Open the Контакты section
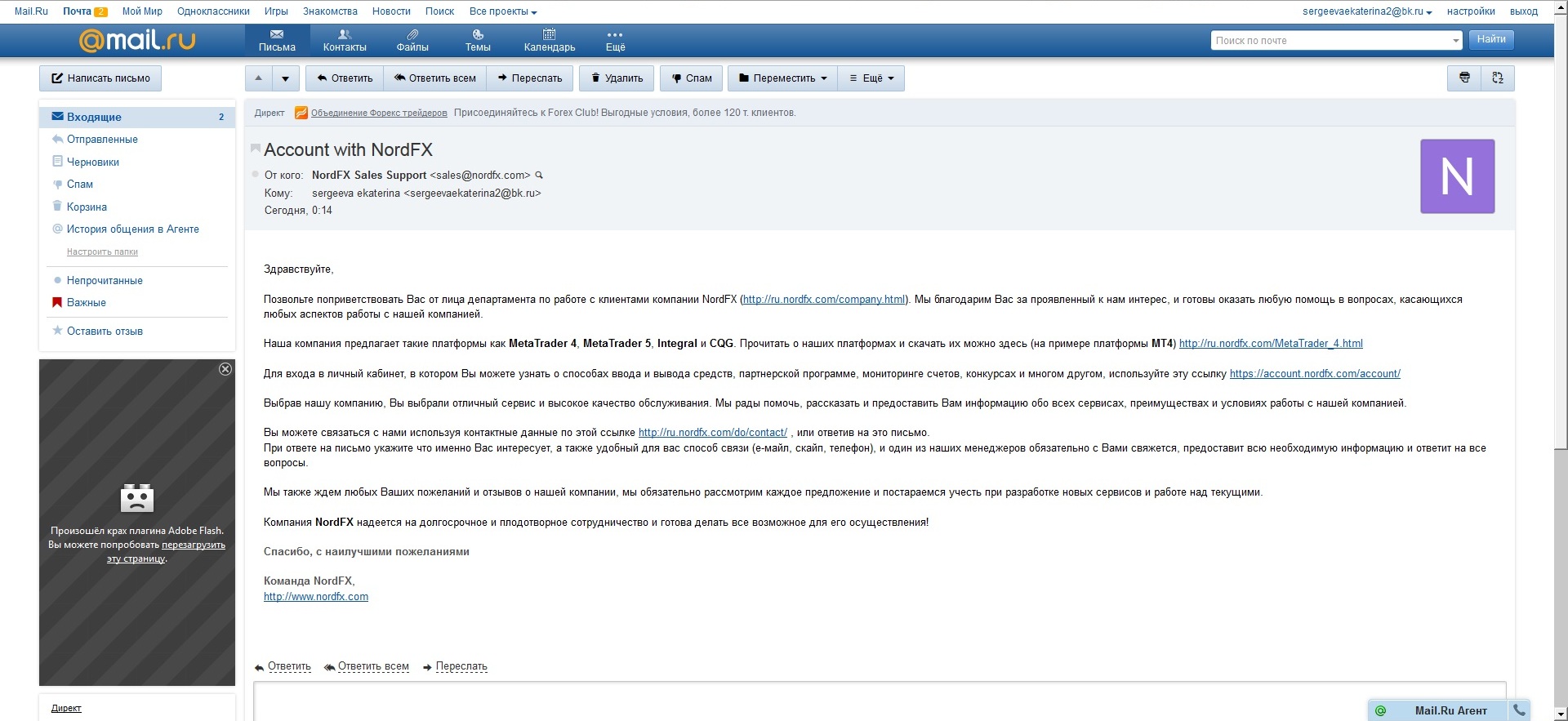The image size is (1568, 721). 345,40
